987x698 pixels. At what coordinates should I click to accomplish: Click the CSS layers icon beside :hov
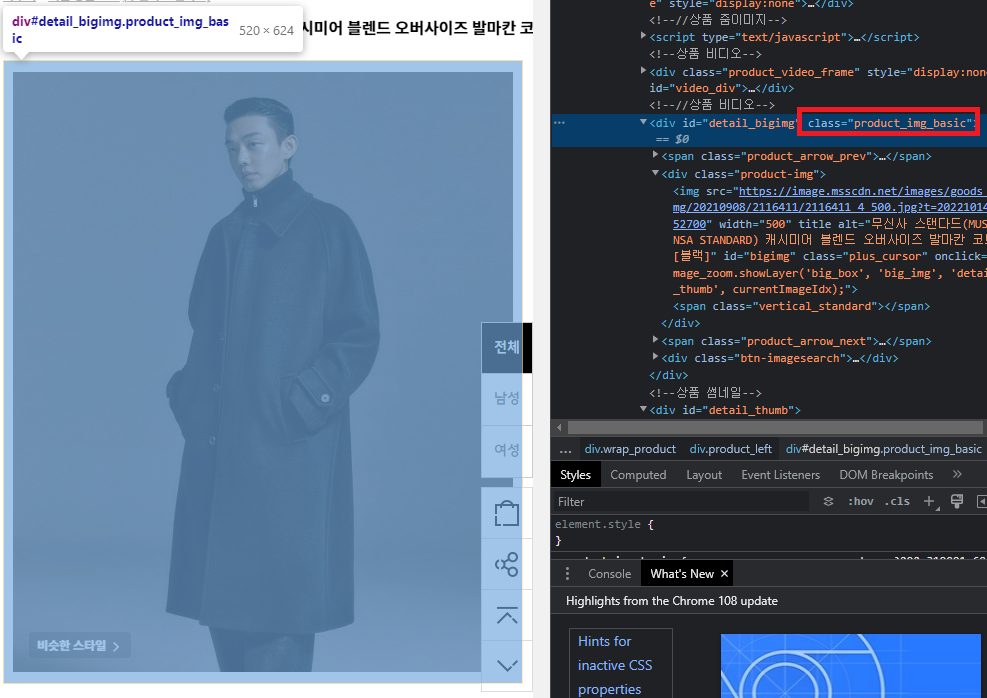(x=828, y=502)
